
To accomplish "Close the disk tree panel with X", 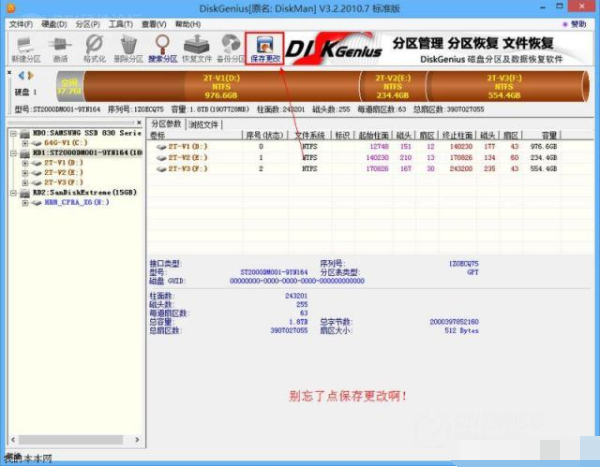I will (139, 122).
